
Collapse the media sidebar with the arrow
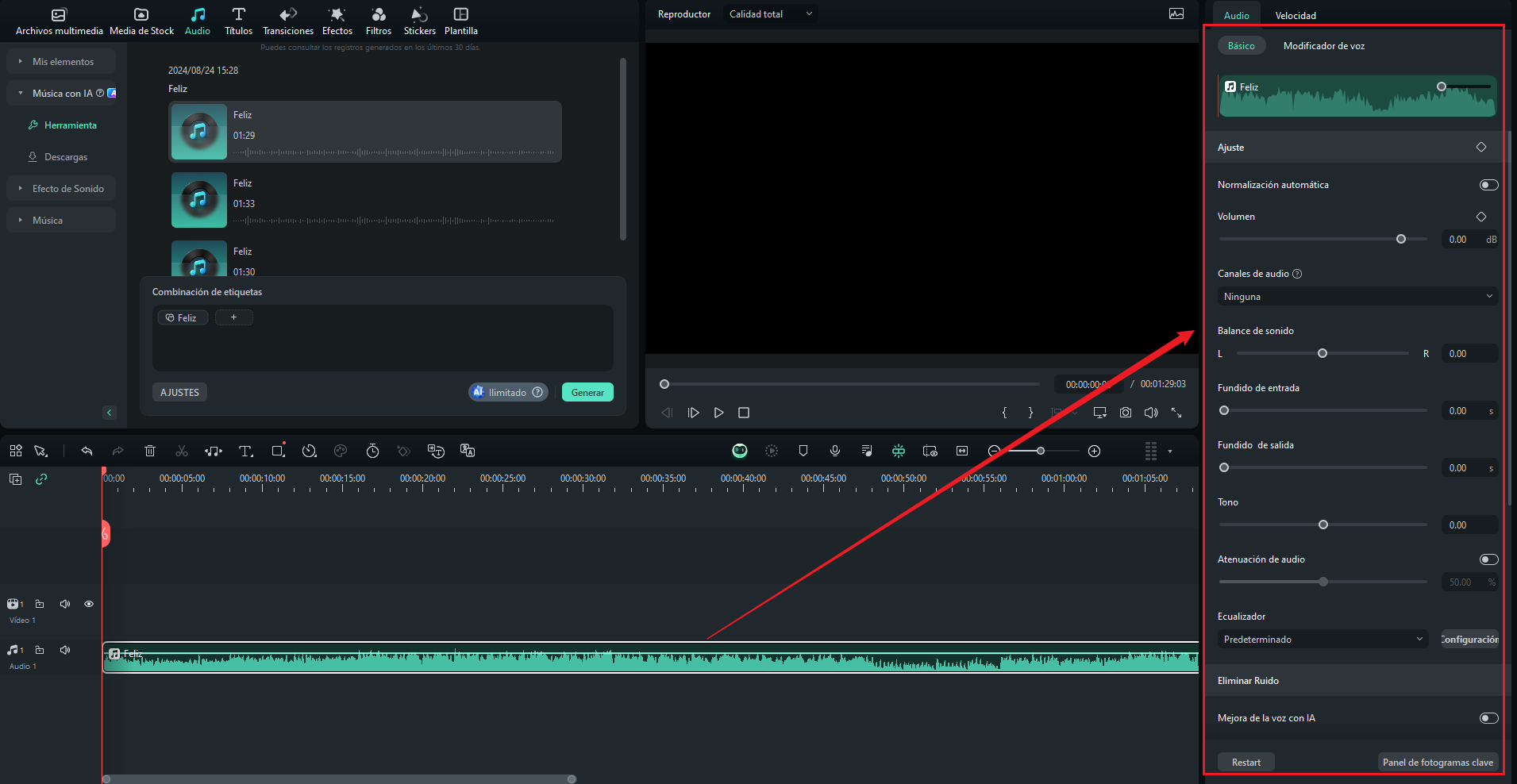click(x=110, y=412)
